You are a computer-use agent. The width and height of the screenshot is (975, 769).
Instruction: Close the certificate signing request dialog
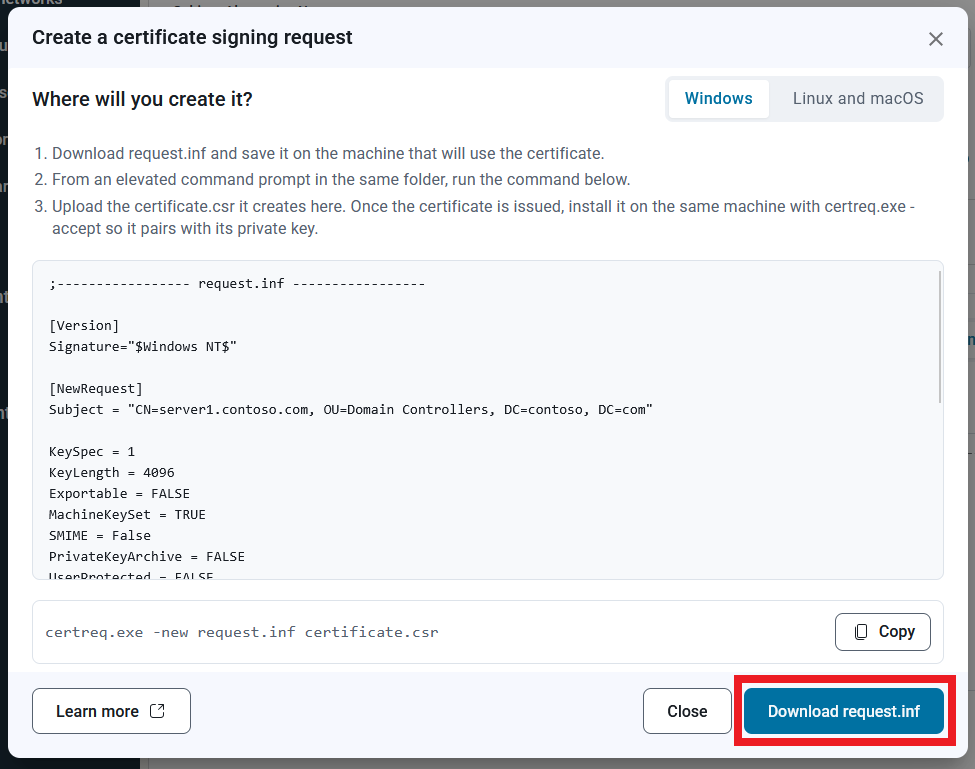[x=935, y=39]
